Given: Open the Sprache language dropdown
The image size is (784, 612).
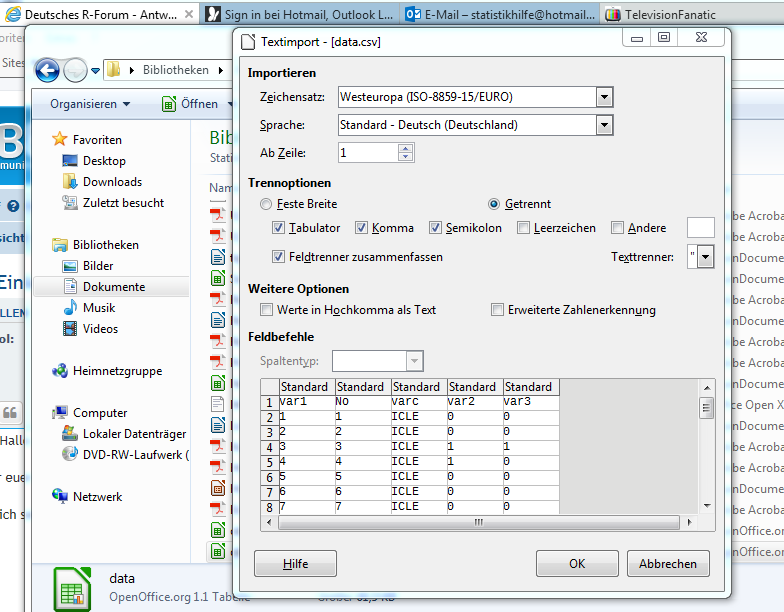Looking at the screenshot, I should (604, 125).
